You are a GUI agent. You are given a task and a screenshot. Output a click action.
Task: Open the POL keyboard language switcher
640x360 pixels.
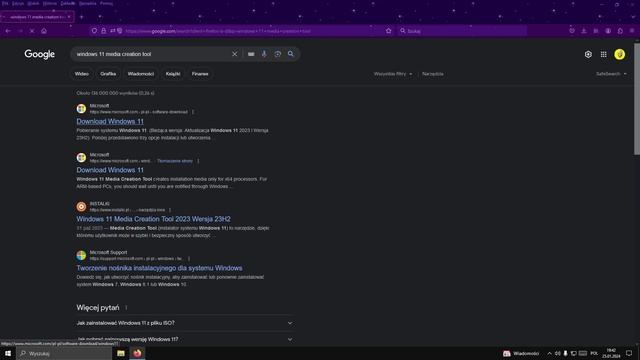pos(594,353)
